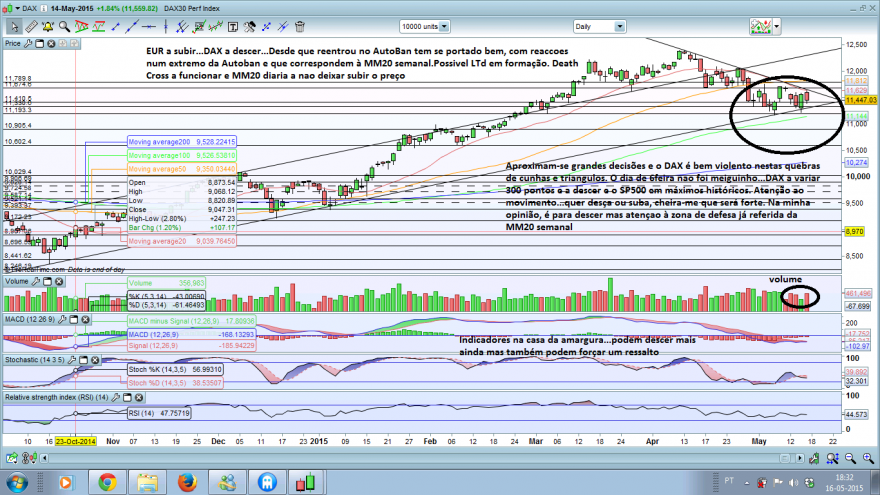Zoom in on the chart
Screen dimensions: 880x495
click(x=868, y=459)
